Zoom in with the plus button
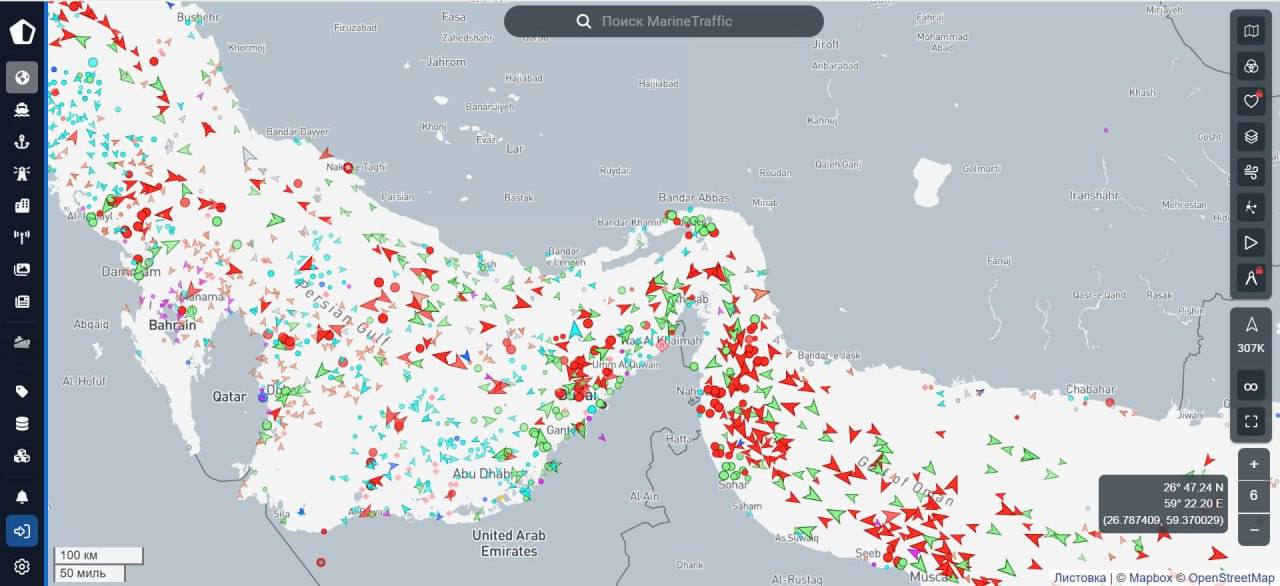 pyautogui.click(x=1253, y=465)
